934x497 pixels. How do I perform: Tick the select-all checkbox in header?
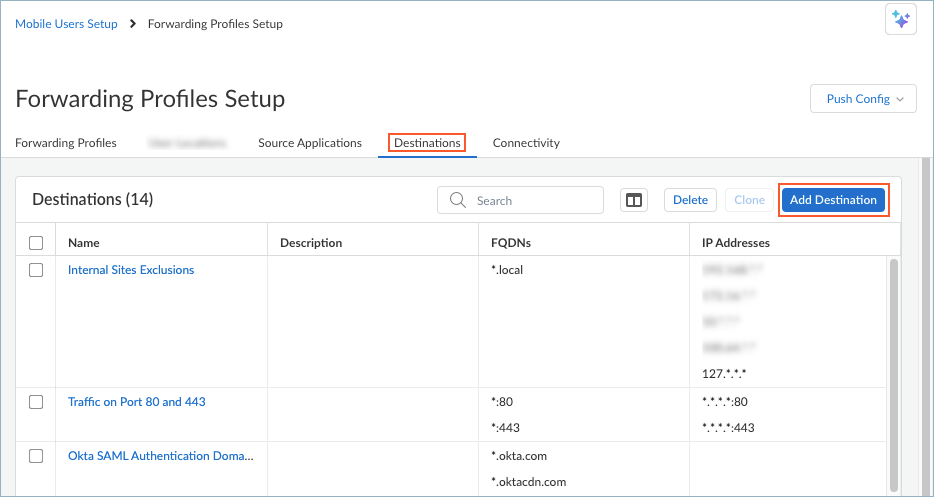[36, 242]
